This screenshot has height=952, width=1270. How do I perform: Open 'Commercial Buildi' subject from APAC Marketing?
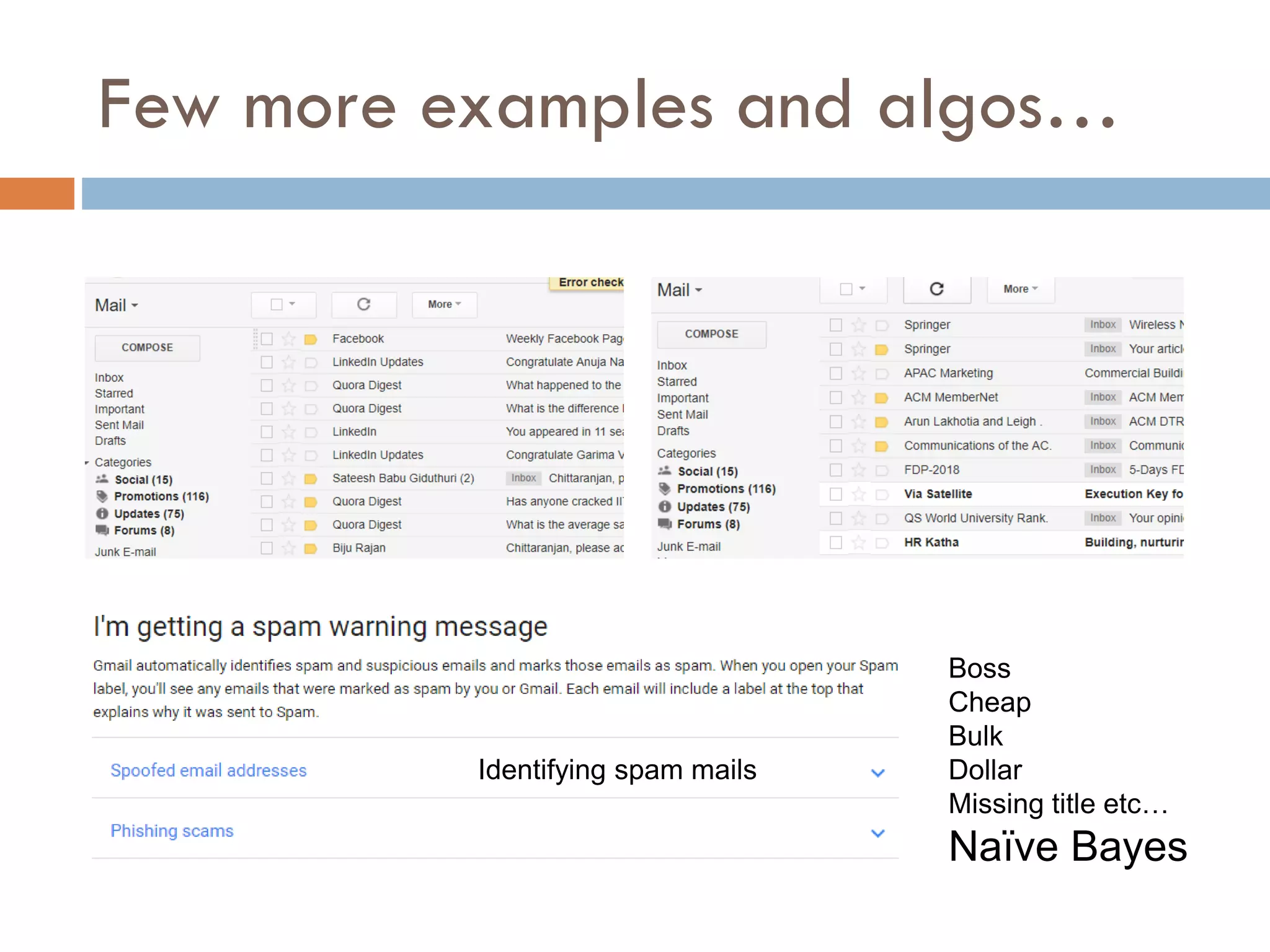click(1134, 373)
